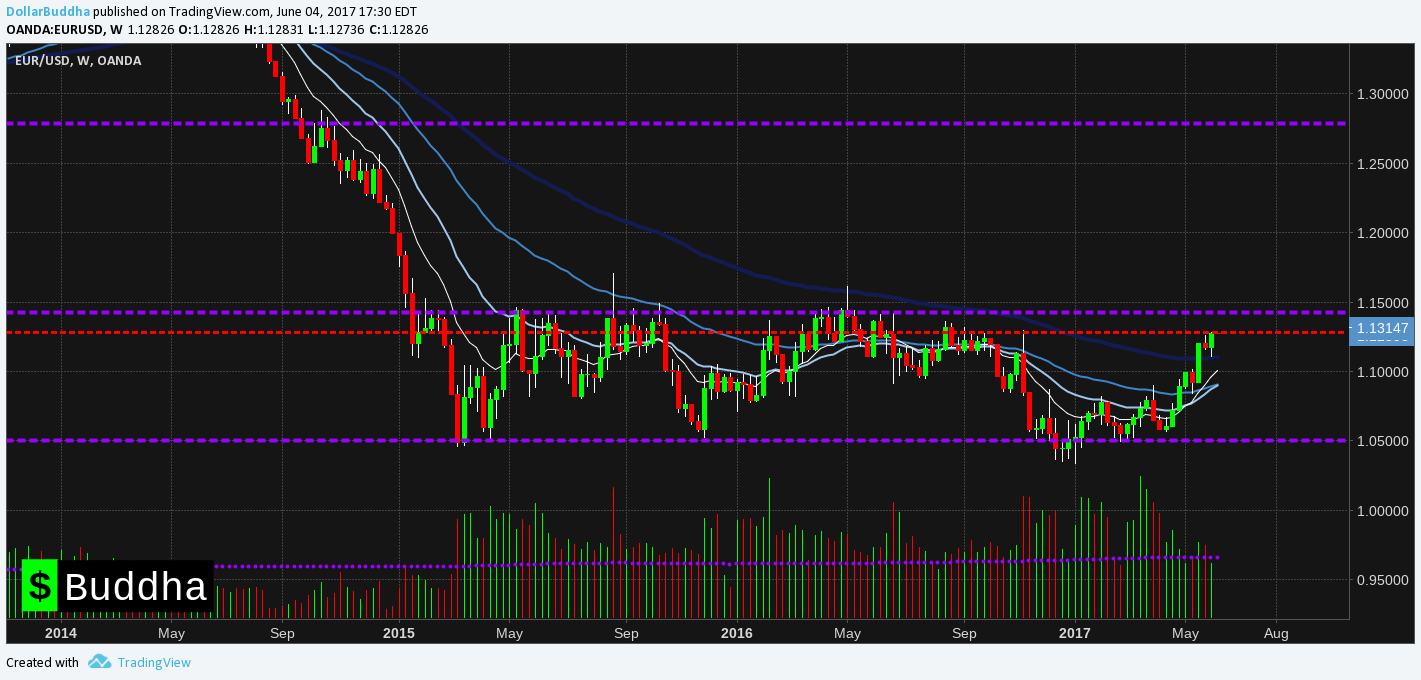Screen dimensions: 1421x680
Task: Click the 1.20000 price axis label
Action: (x=1381, y=233)
